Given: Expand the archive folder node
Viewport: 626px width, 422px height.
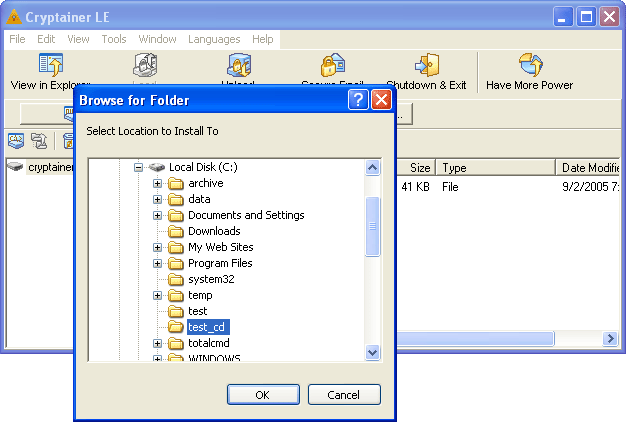Looking at the screenshot, I should [157, 183].
